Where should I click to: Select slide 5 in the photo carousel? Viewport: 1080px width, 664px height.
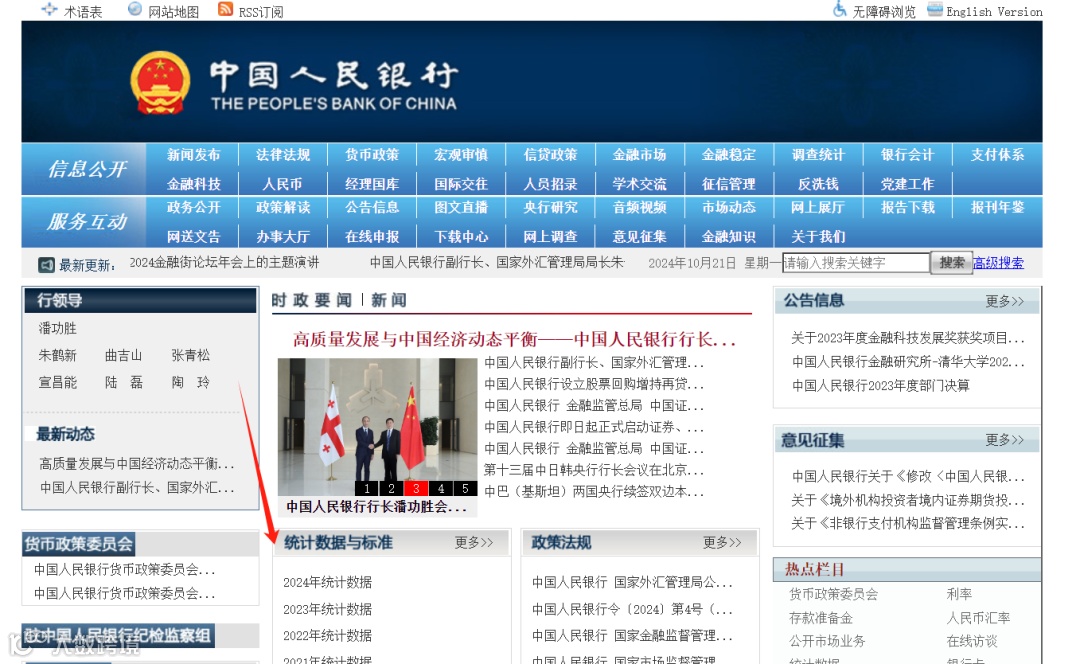pos(466,488)
